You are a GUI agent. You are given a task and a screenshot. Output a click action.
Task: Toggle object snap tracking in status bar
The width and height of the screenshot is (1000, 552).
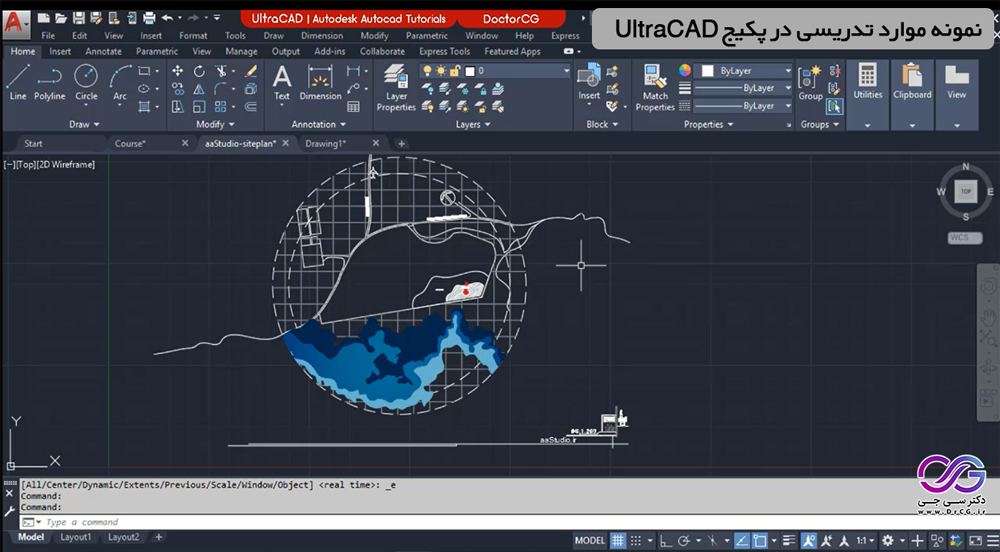[x=742, y=541]
